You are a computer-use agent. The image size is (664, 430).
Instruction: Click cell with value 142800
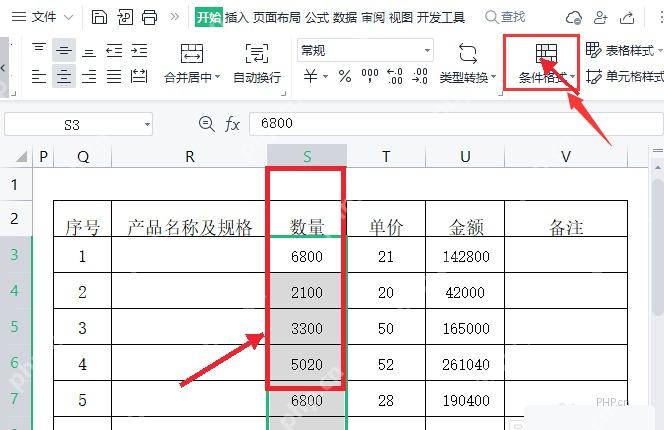pyautogui.click(x=465, y=255)
